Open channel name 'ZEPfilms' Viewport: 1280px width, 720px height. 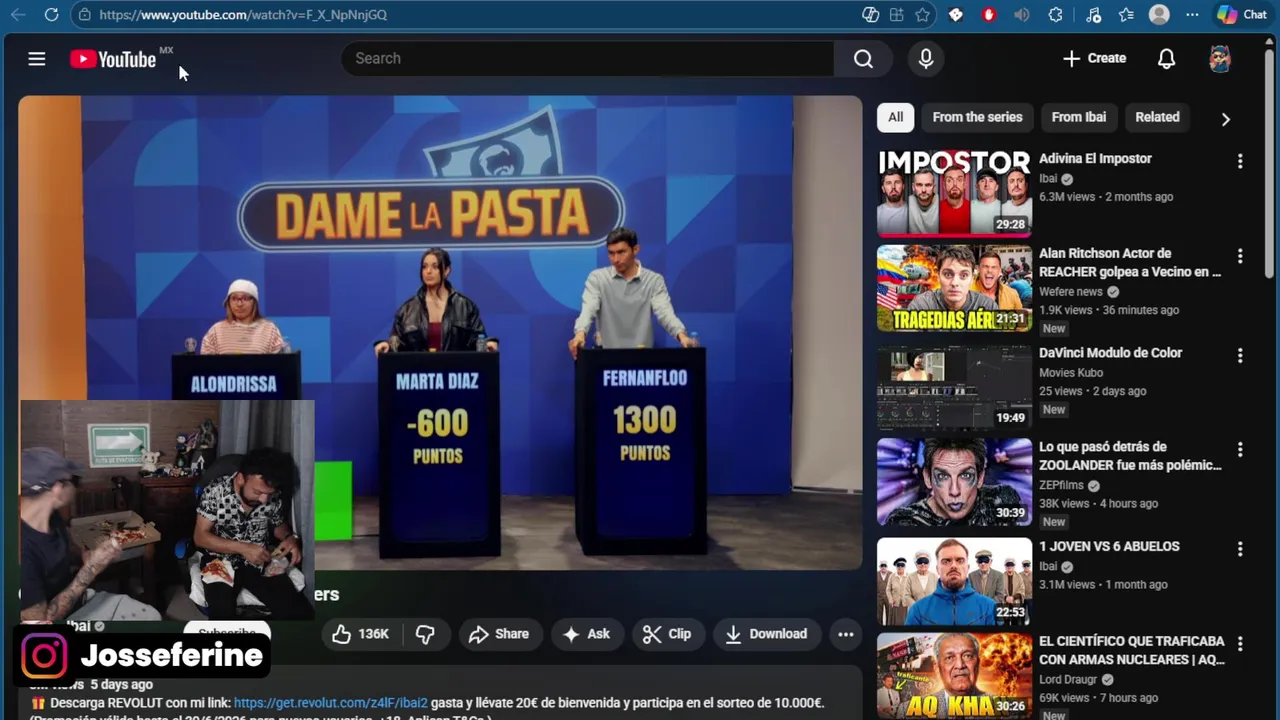pyautogui.click(x=1061, y=485)
